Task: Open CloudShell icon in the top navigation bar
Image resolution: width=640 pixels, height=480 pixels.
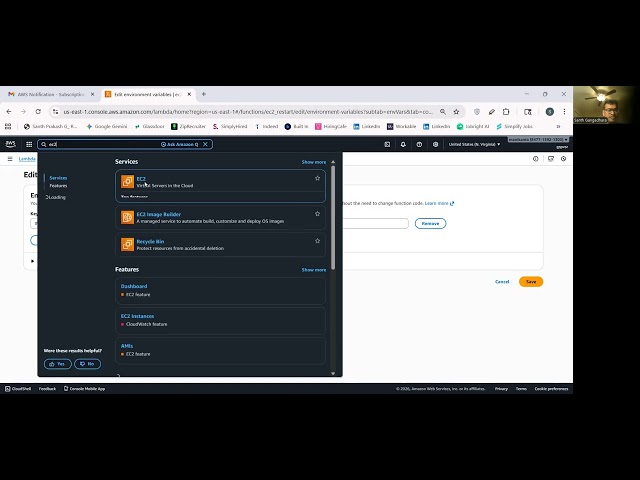Action: point(387,144)
